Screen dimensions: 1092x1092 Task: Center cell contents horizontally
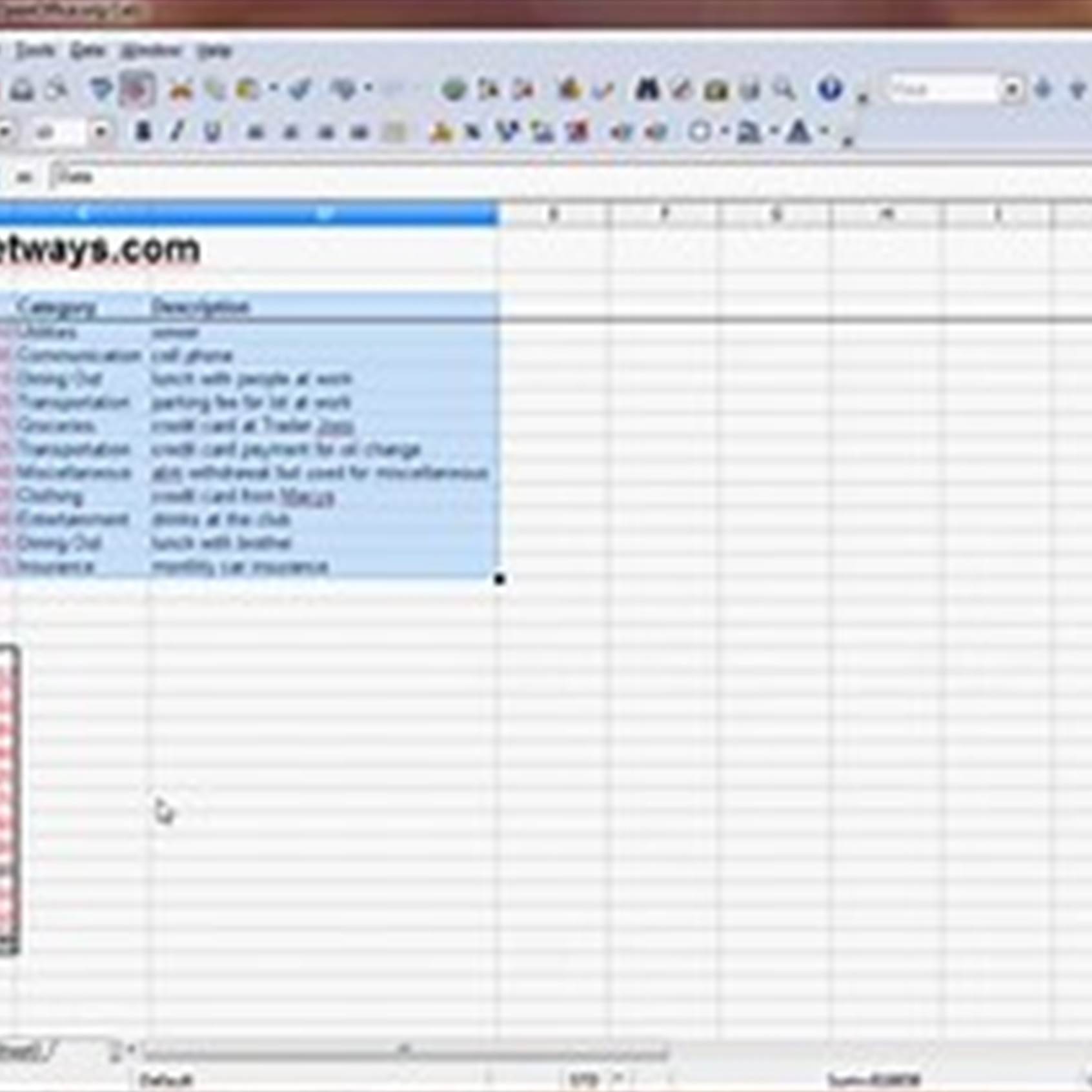click(290, 132)
